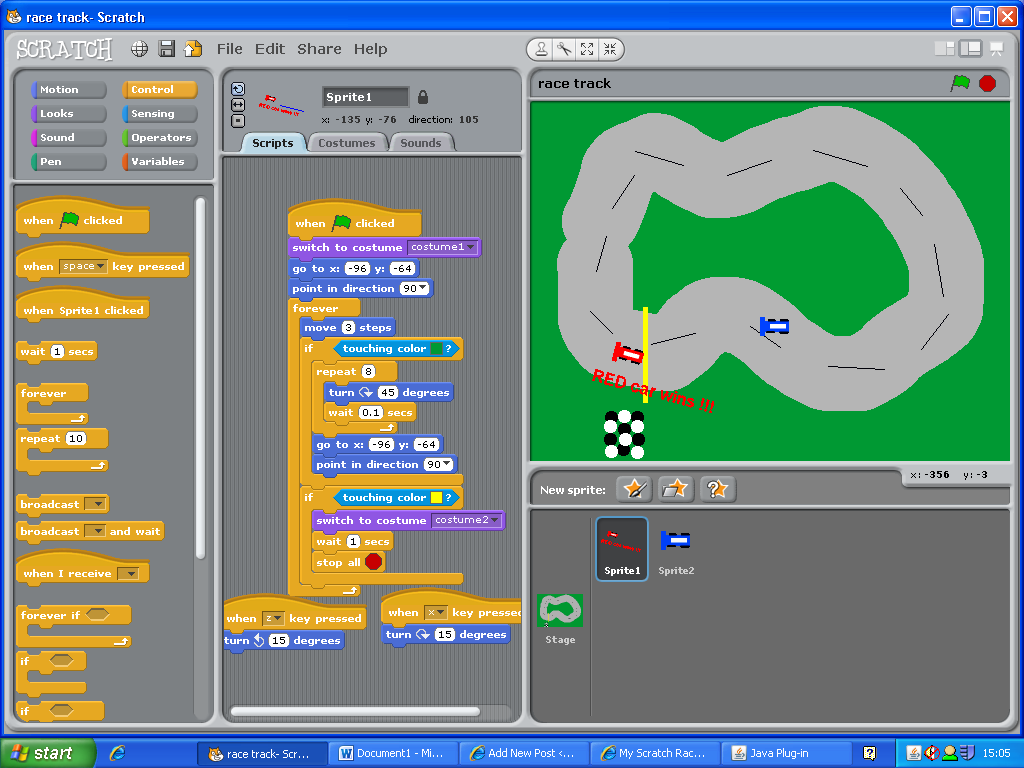Open the z key dropdown in script
Viewport: 1024px width, 768px height.
[x=273, y=618]
